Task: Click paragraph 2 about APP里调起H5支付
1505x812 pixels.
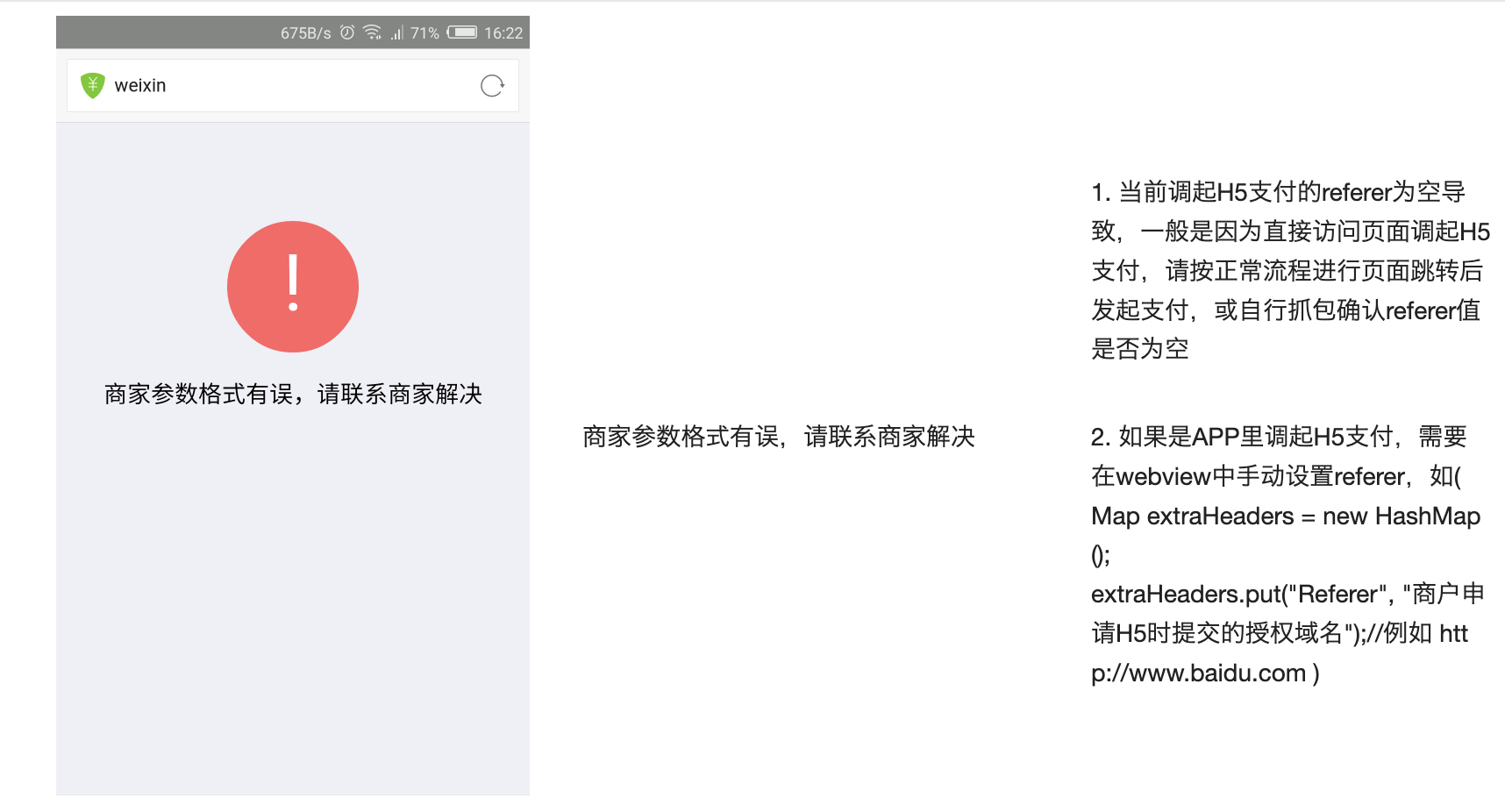Action: [x=1287, y=554]
